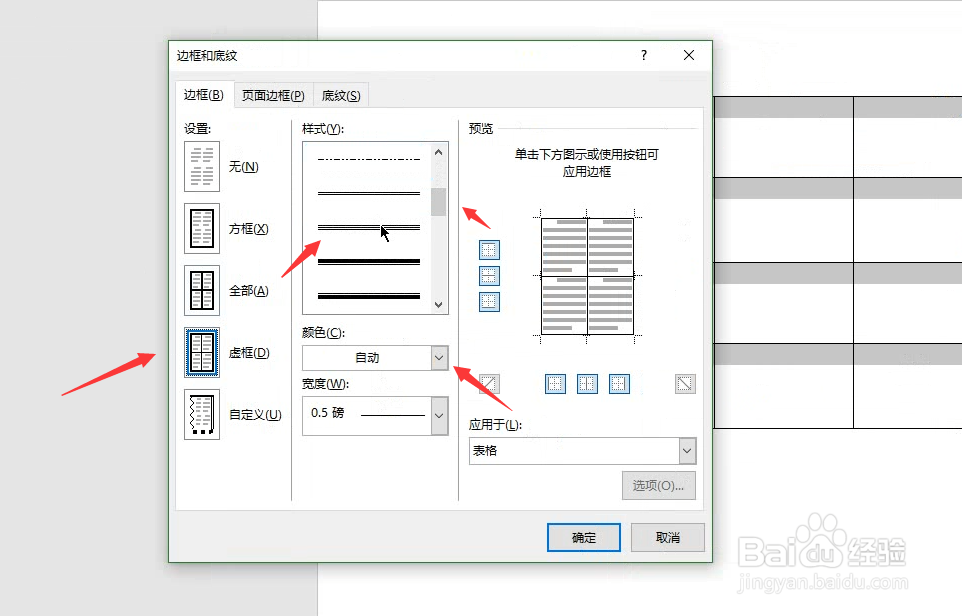The image size is (962, 616).
Task: Toggle the bottom border button in preview
Action: pos(489,302)
